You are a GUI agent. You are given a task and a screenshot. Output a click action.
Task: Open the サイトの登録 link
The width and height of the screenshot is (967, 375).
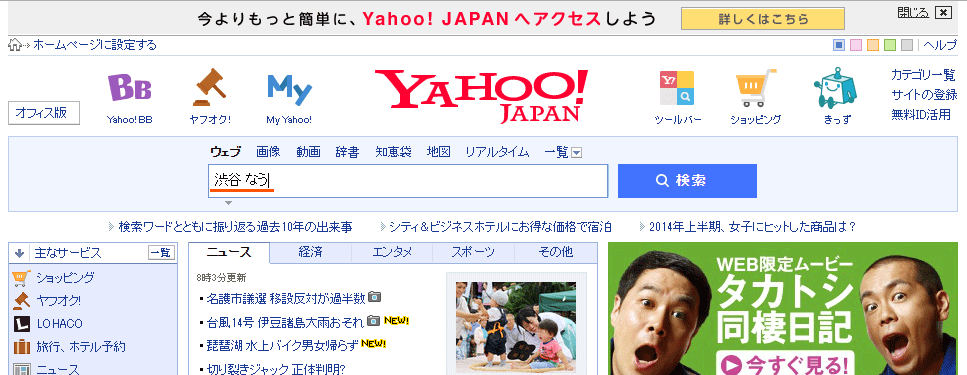(924, 95)
